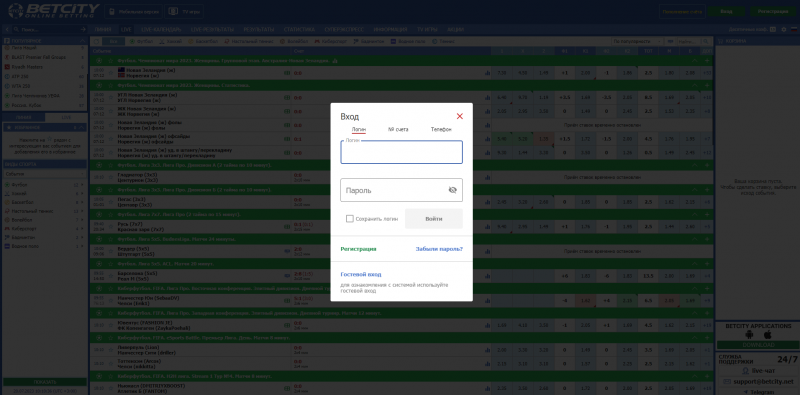
Task: Select ATP 250 in popular list
Action: (44, 77)
